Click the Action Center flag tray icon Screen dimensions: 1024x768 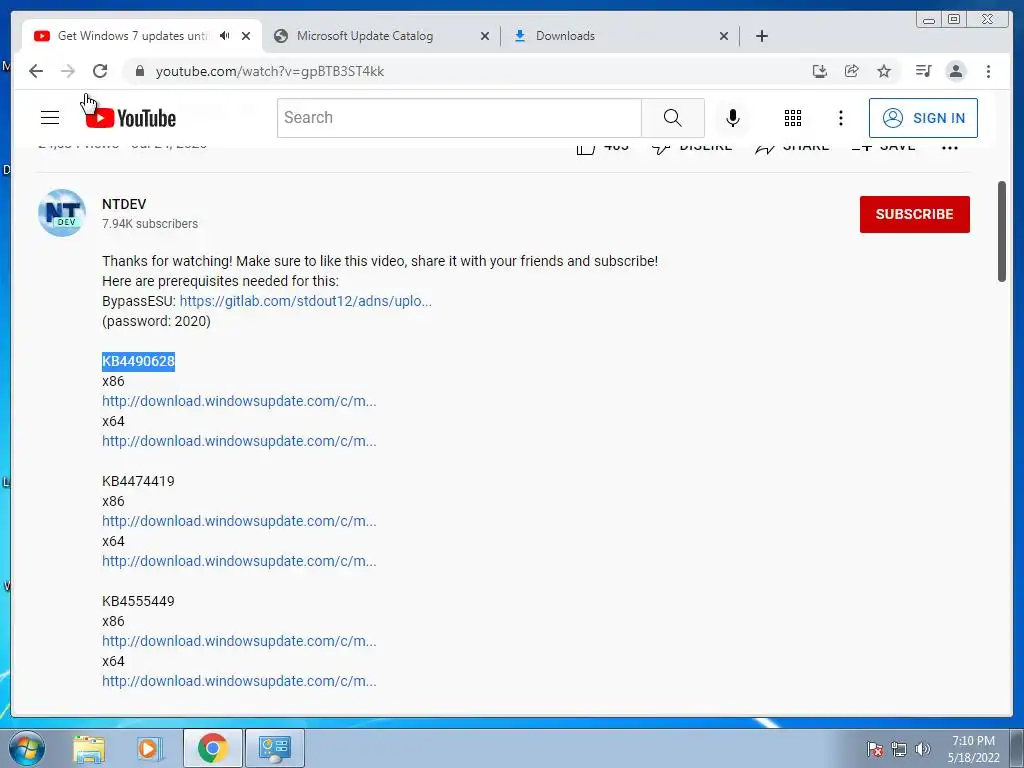(874, 749)
